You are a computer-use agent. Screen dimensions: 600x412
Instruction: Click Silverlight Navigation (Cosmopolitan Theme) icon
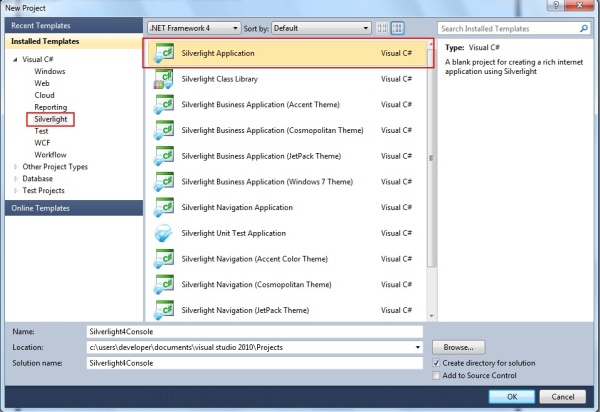[164, 284]
